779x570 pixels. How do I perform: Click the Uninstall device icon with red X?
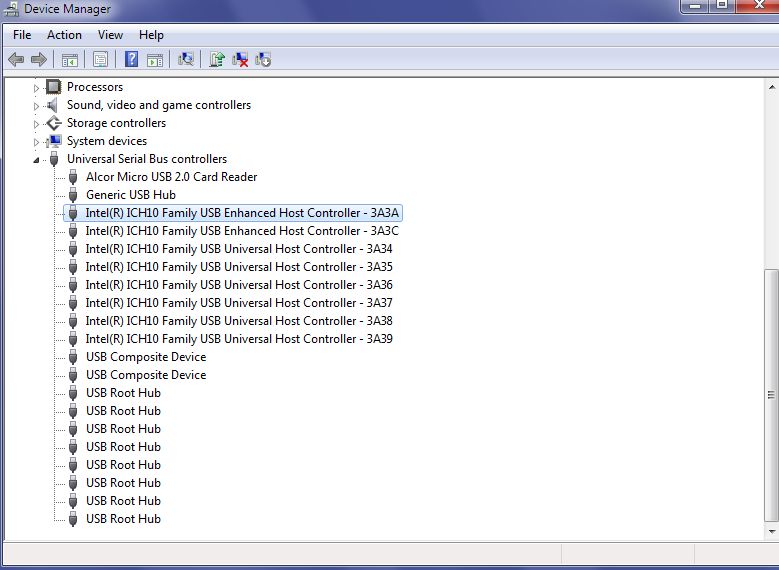(240, 60)
